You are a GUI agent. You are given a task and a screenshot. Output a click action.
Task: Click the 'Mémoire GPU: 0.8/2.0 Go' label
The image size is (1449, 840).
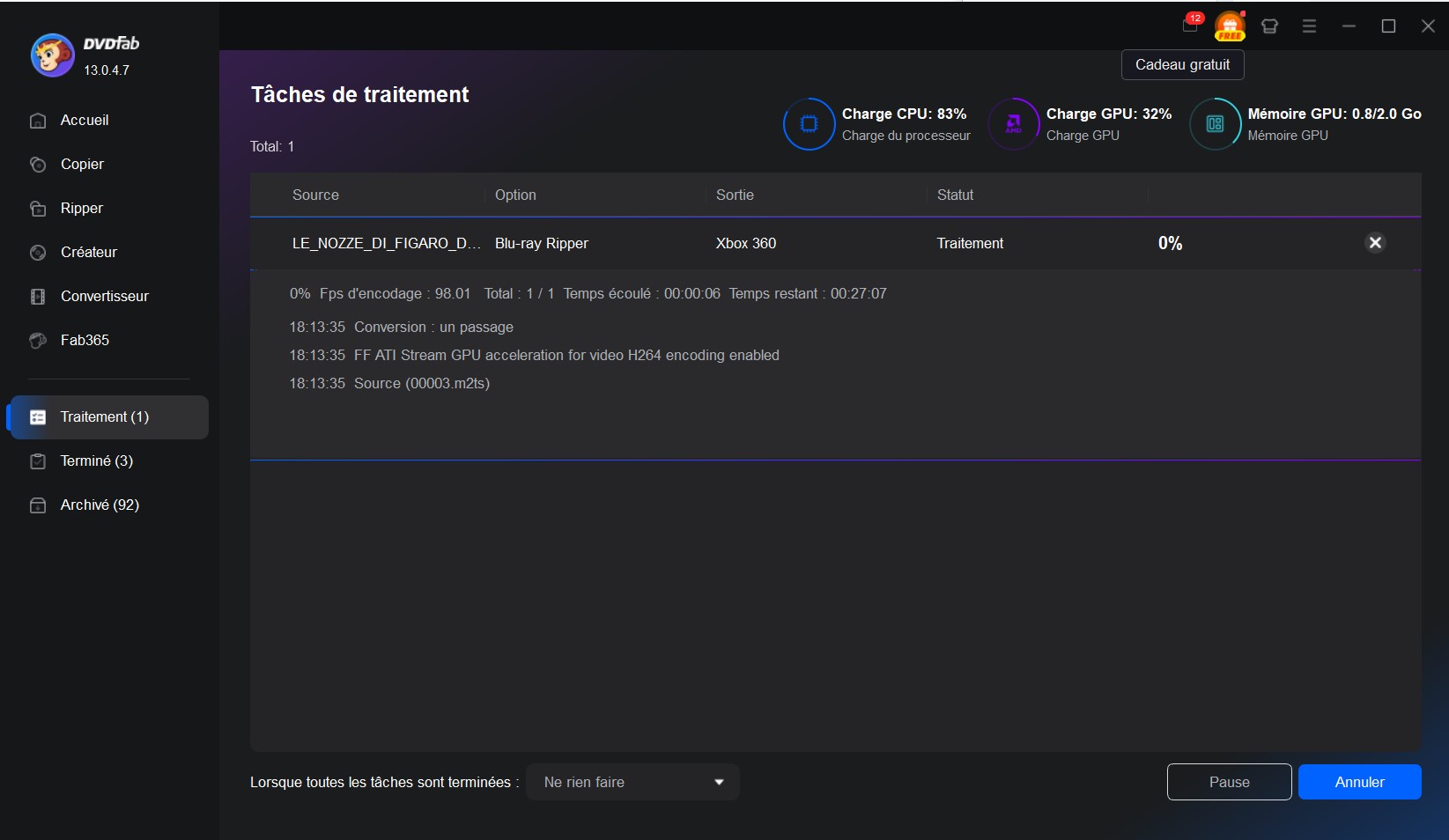[1334, 114]
